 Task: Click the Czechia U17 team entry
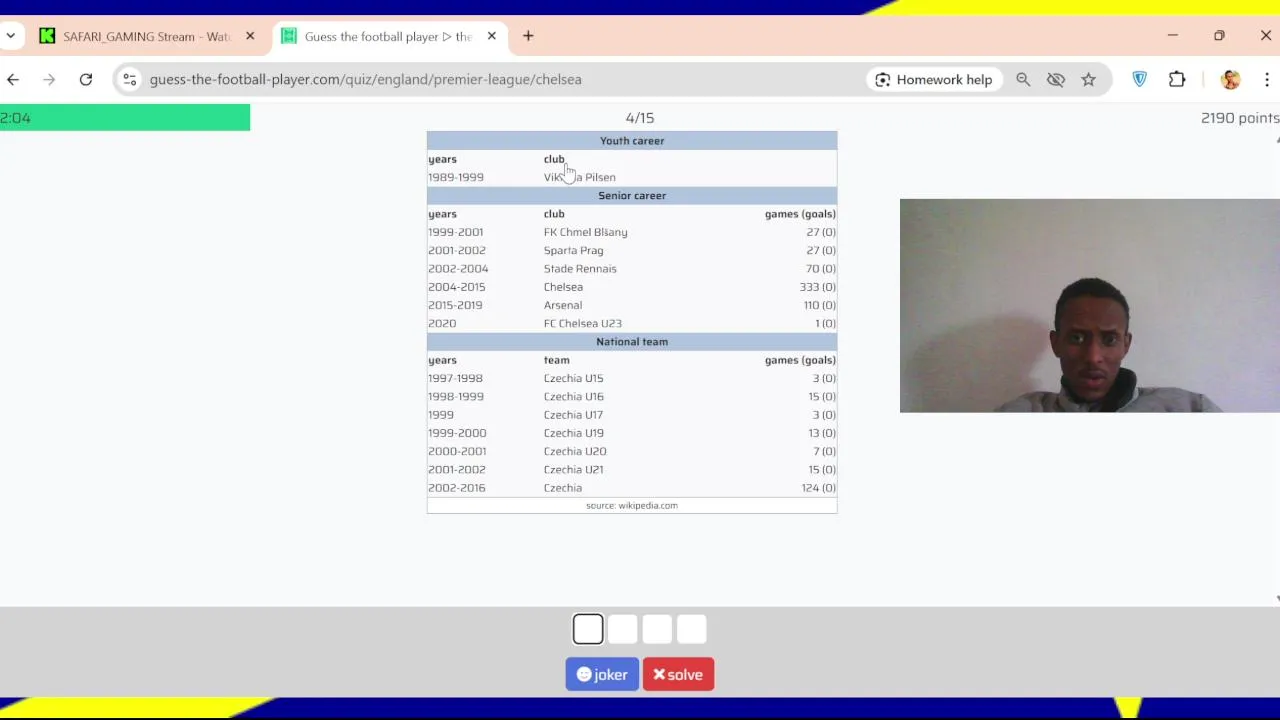tap(573, 415)
